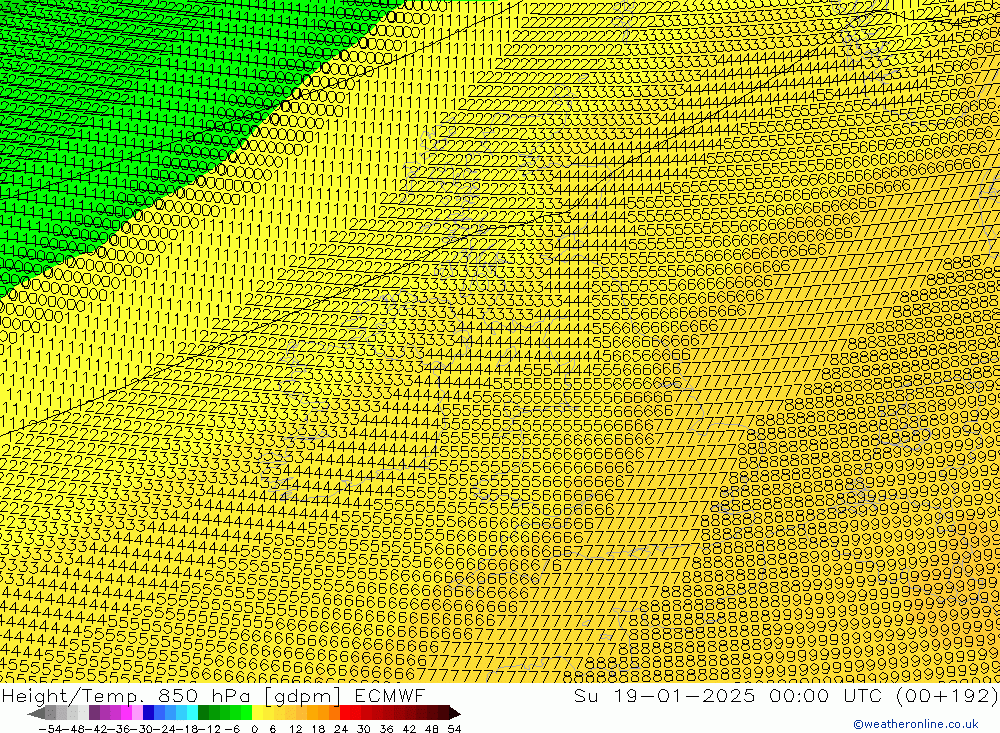Screen dimensions: 1000x733
Task: Click the dark green swatch labeled -12
Action: [203, 713]
